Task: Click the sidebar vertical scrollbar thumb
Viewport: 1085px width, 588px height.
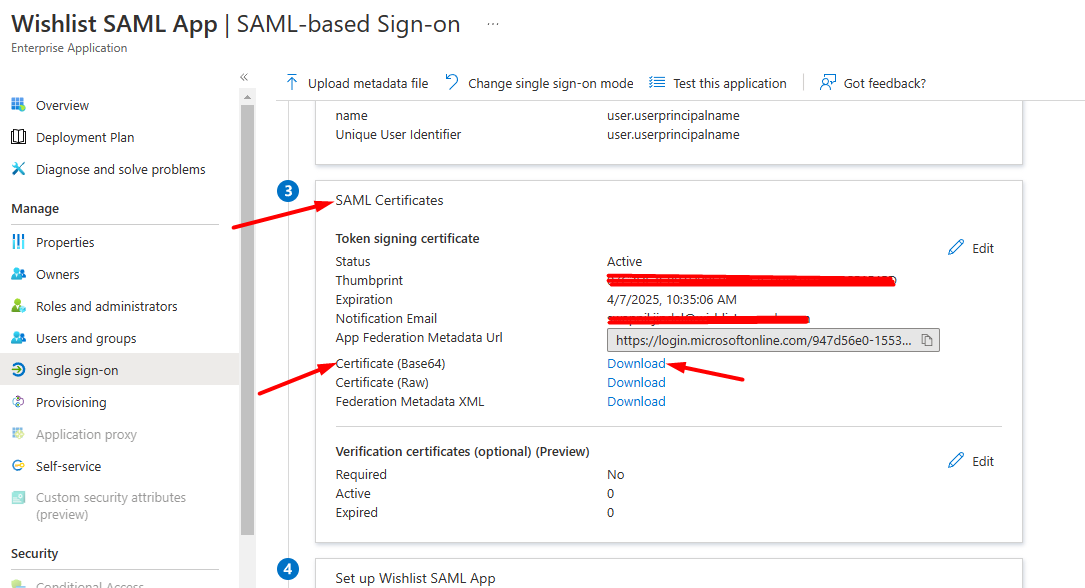Action: (x=247, y=320)
